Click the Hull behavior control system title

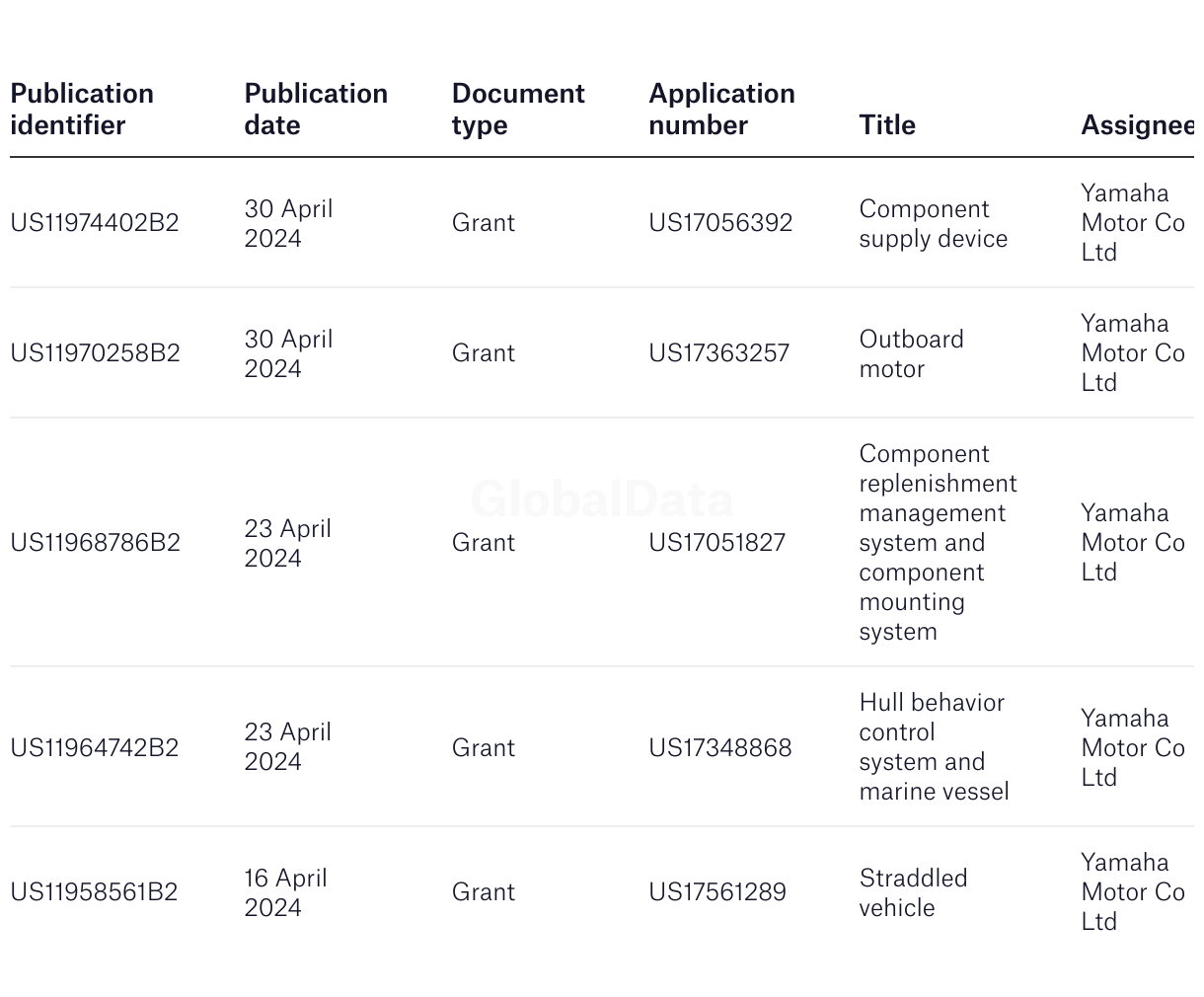[x=933, y=747]
